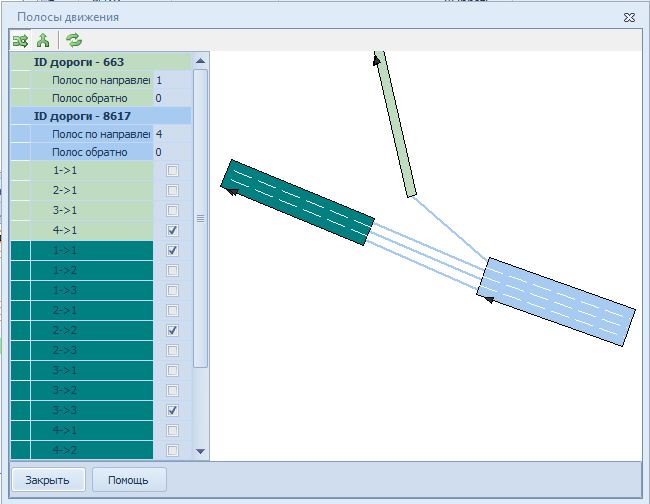Click the scroll-up arrow of the lane list
The height and width of the screenshot is (504, 650).
200,61
